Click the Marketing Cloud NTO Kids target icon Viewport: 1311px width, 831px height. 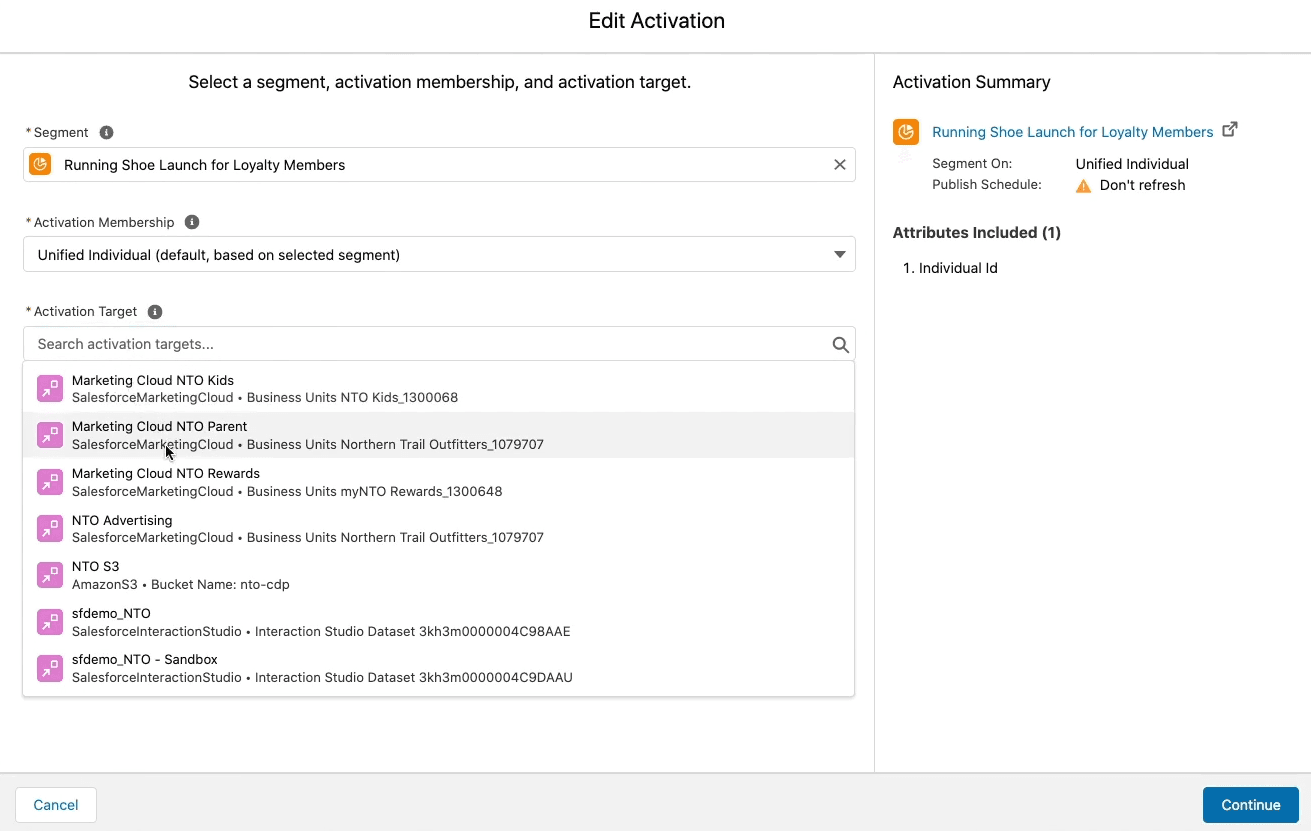click(50, 387)
